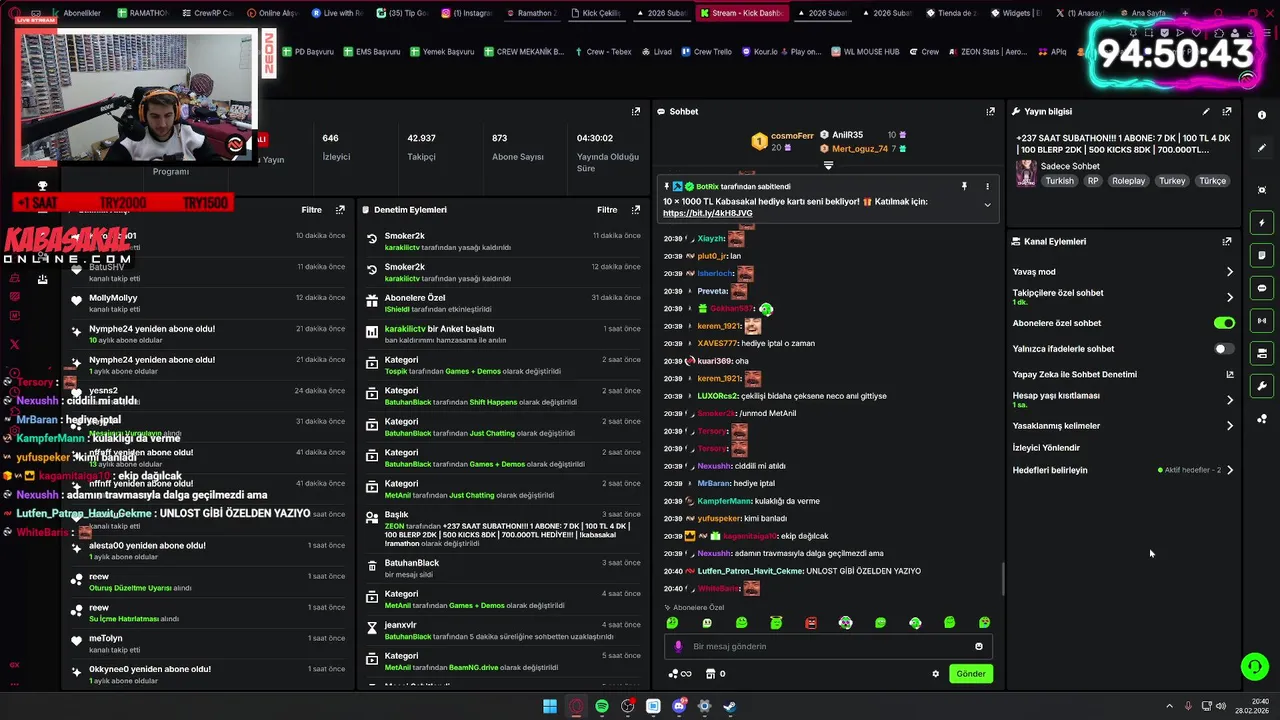The height and width of the screenshot is (720, 1280).
Task: Click the taskbar volume icon
Action: 1221,706
